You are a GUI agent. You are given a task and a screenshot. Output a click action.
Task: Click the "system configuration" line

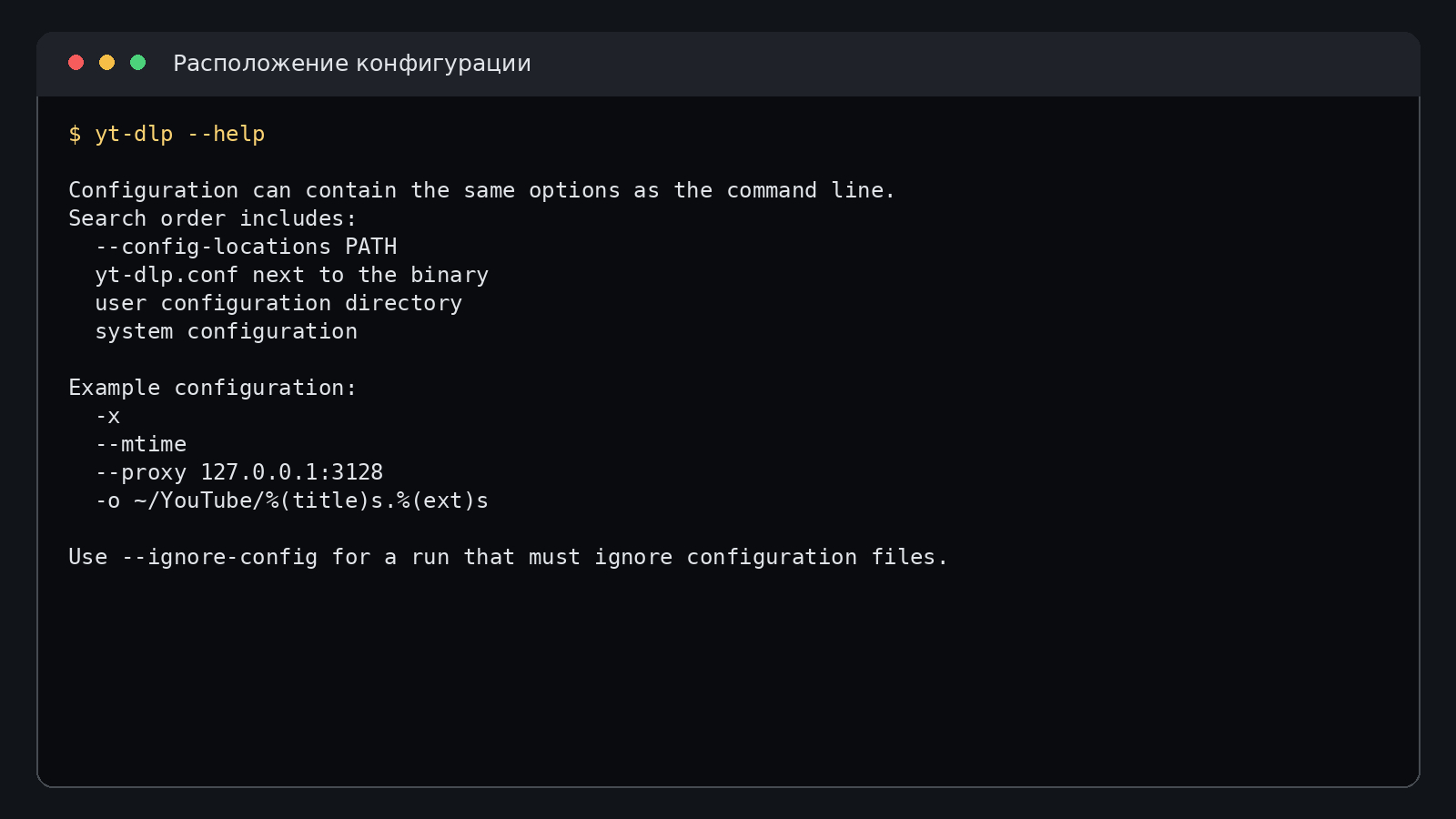click(226, 331)
